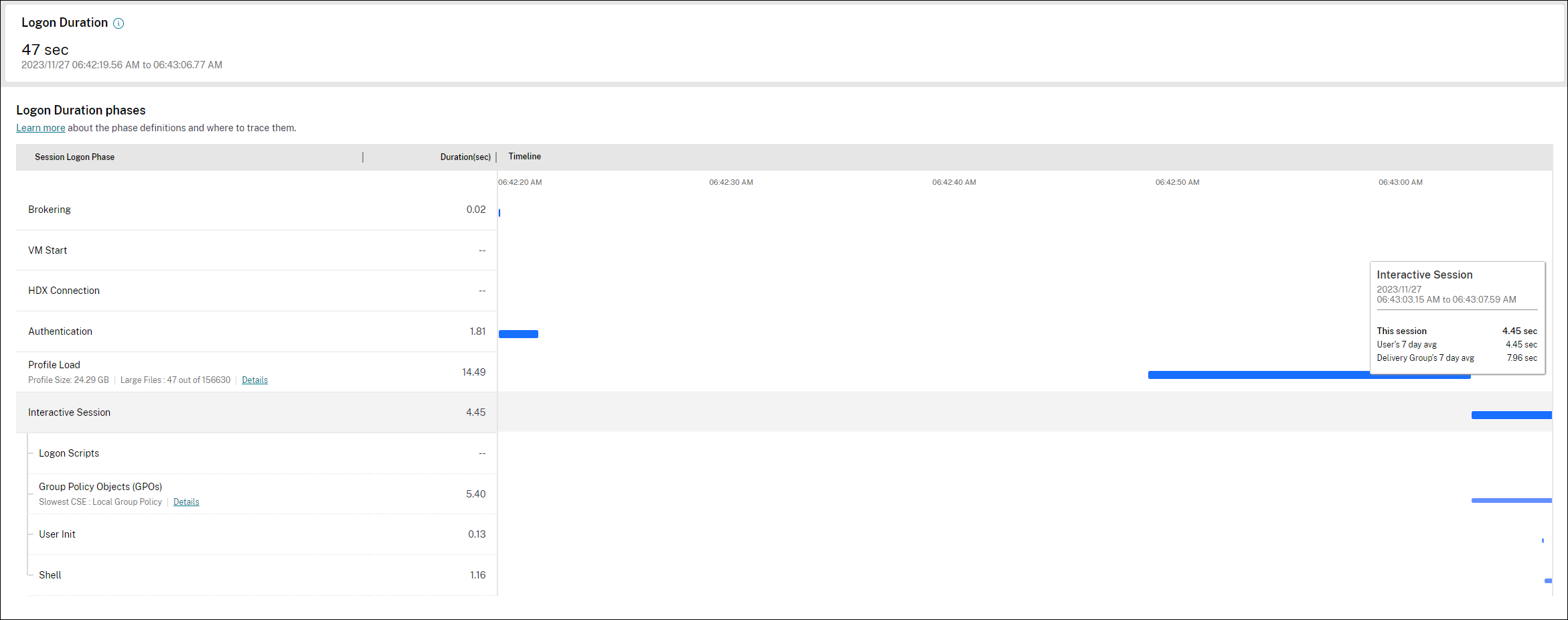Click the Session Logon Phase column header
This screenshot has height=620, width=1568.
click(74, 157)
